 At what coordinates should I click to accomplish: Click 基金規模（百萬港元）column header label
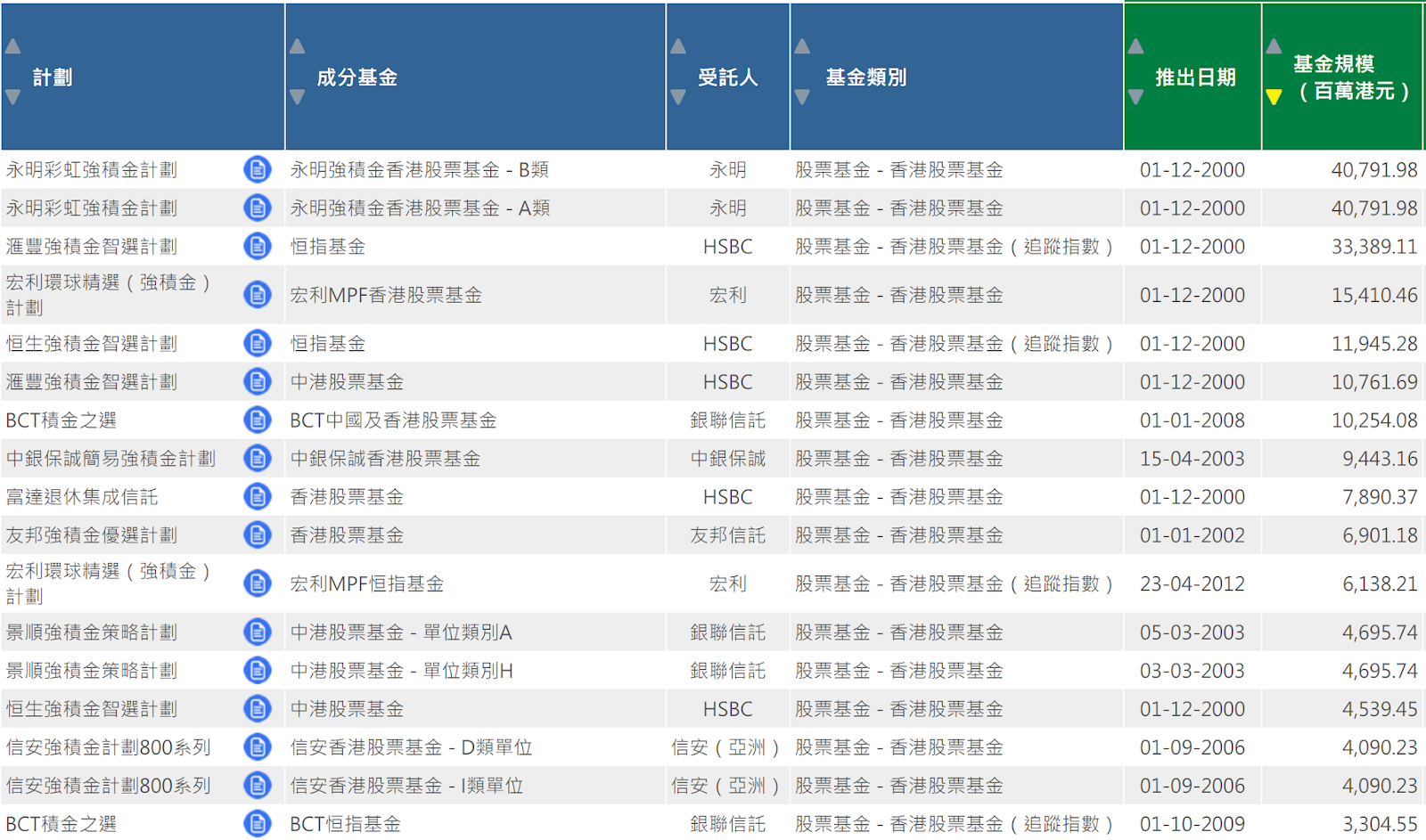(x=1351, y=77)
